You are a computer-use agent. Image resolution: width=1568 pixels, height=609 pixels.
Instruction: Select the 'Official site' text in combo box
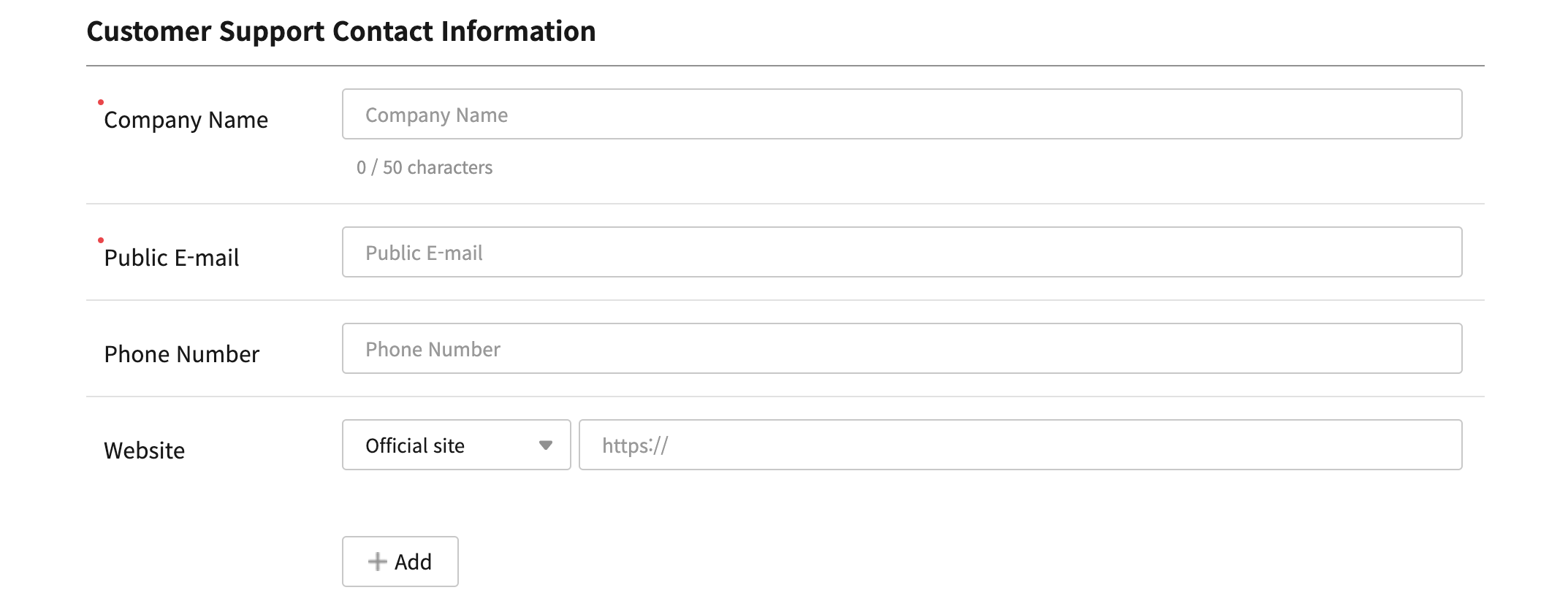[415, 445]
